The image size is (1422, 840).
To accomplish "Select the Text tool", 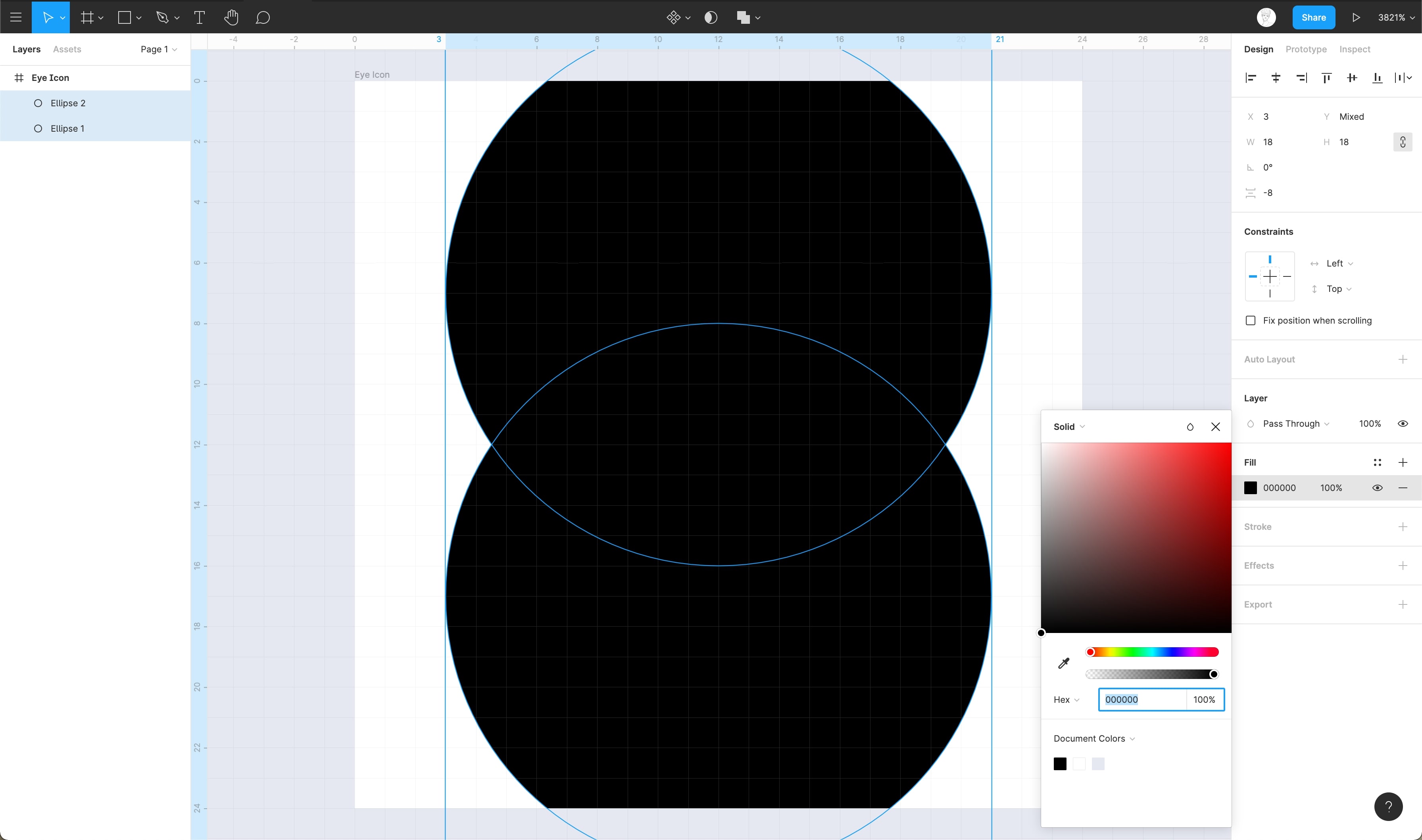I will (199, 17).
